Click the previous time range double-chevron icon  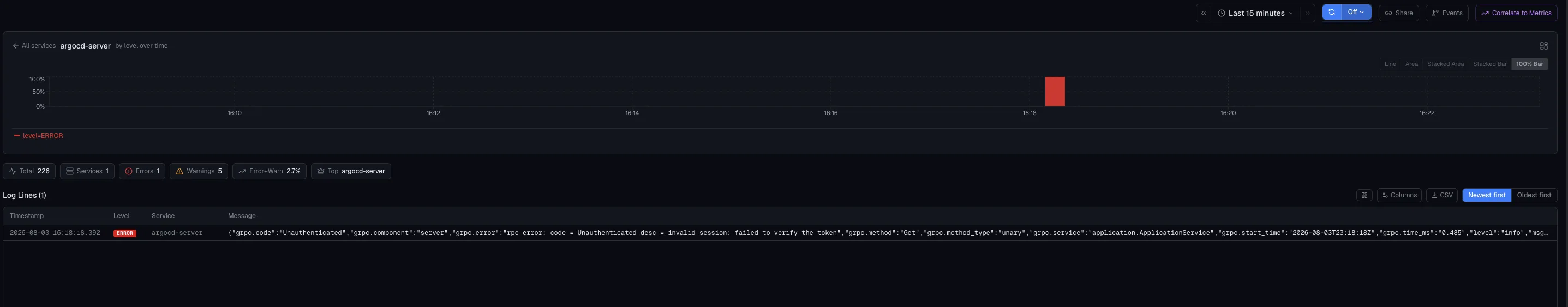pyautogui.click(x=1204, y=14)
